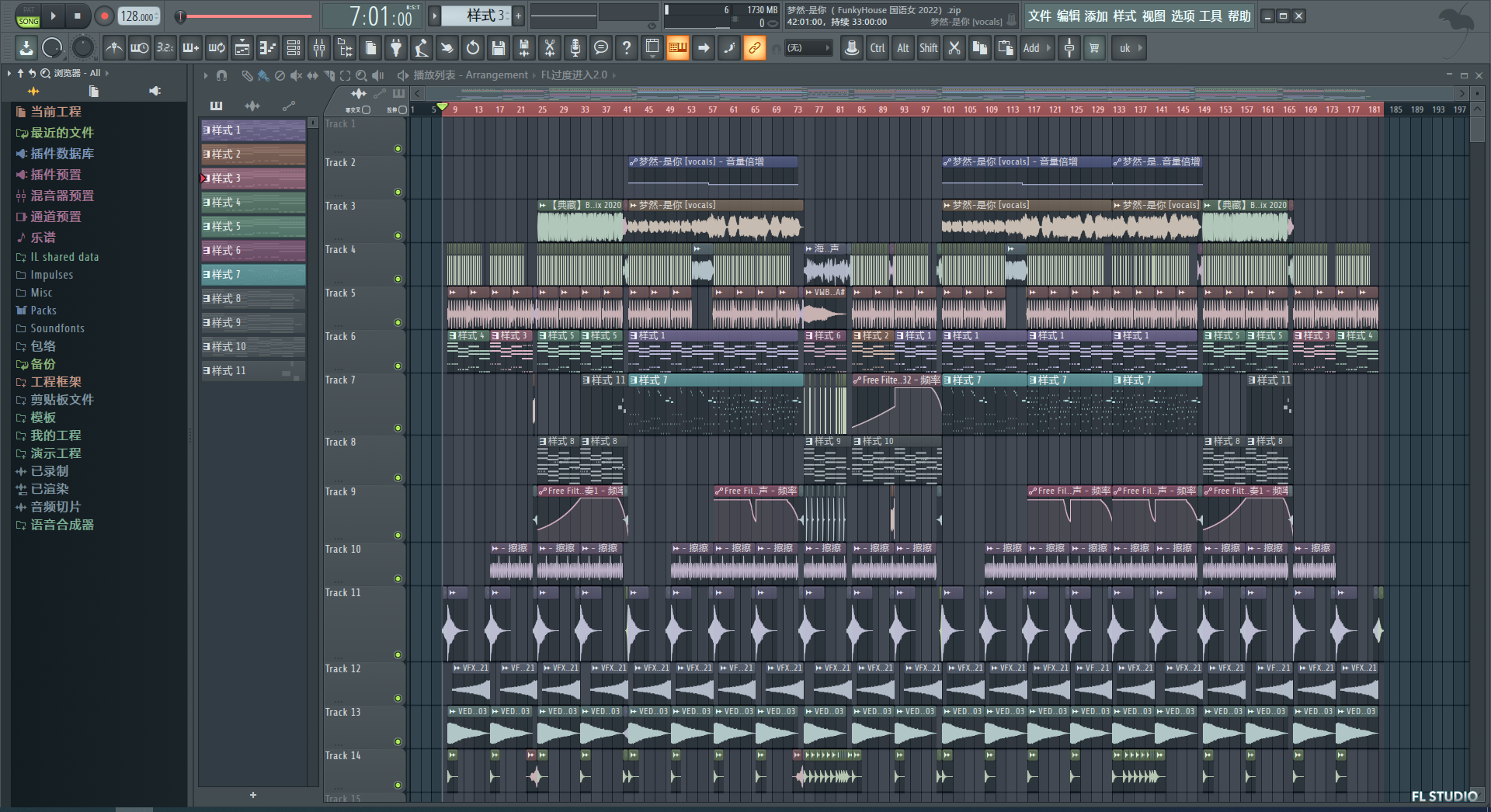Click bar 101 on the timeline ruler
This screenshot has height=812, width=1491.
[948, 110]
